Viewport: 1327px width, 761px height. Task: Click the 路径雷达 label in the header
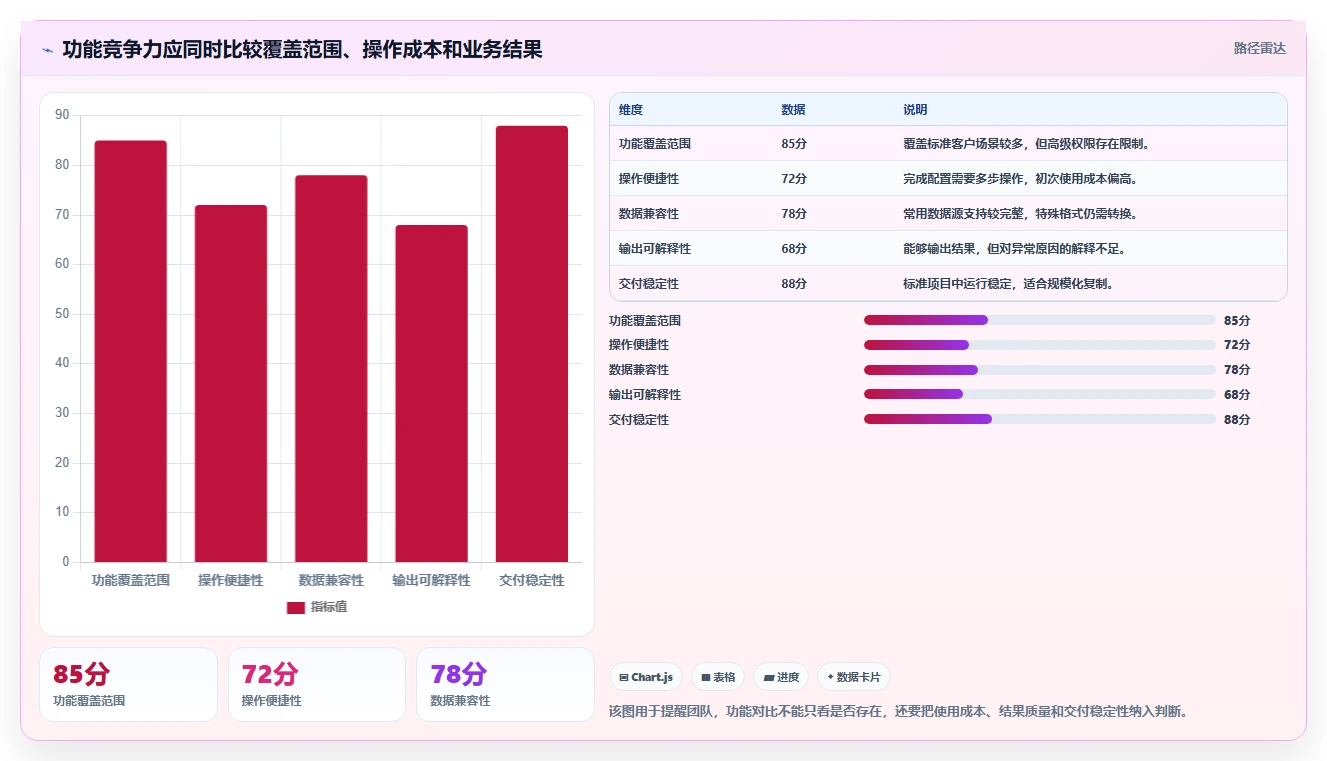point(1259,48)
